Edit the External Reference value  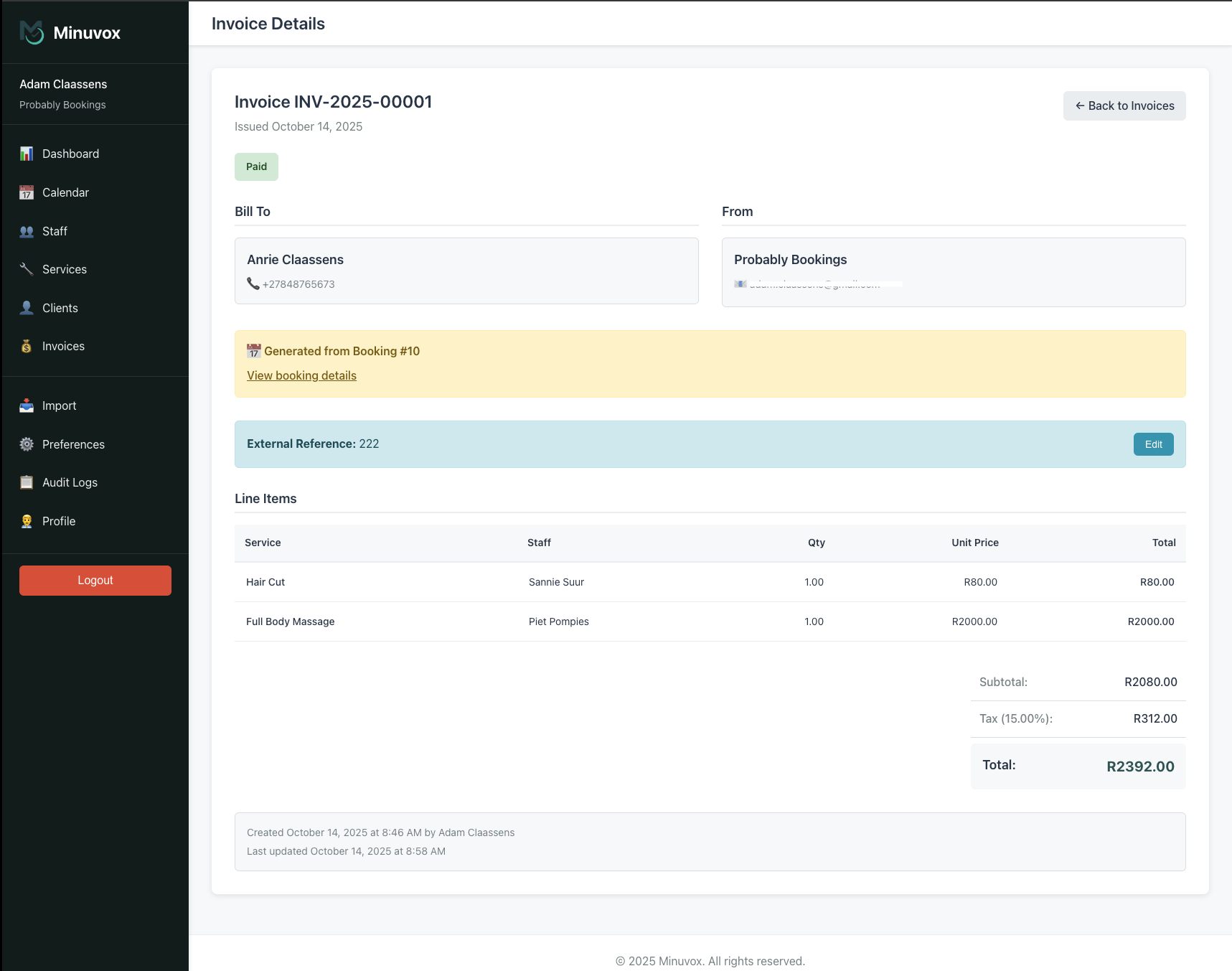[x=1153, y=444]
